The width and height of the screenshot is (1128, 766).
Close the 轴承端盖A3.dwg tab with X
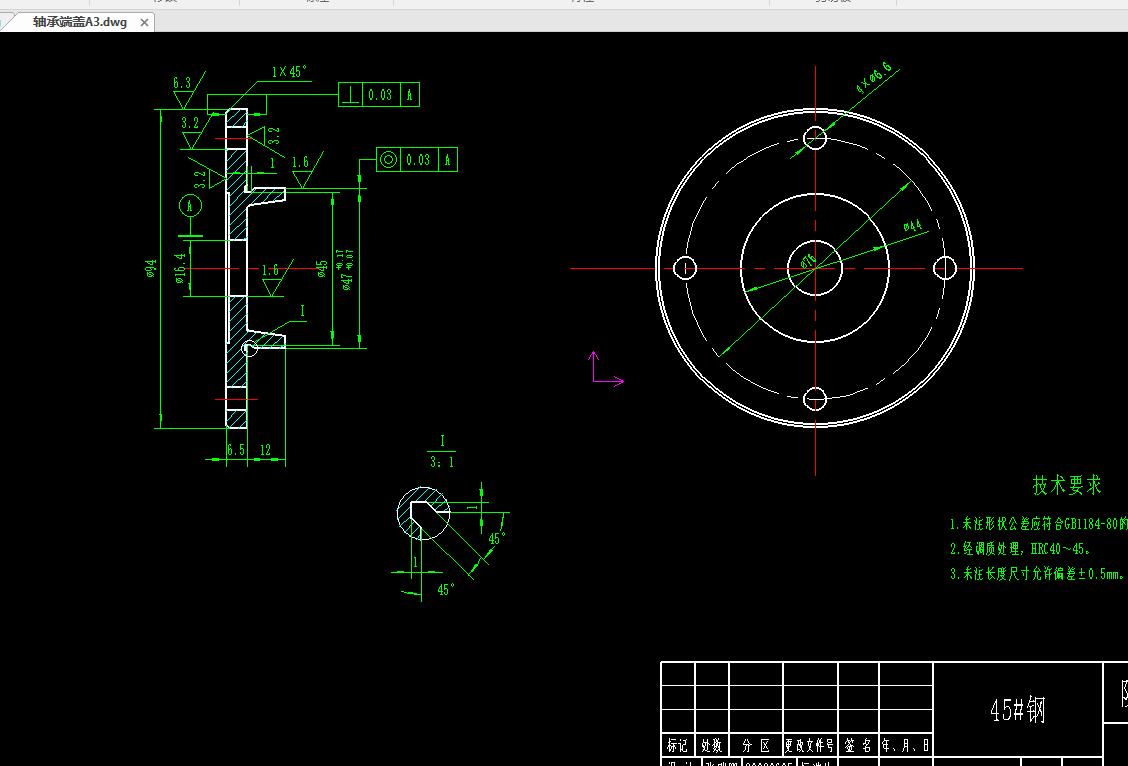coord(144,22)
